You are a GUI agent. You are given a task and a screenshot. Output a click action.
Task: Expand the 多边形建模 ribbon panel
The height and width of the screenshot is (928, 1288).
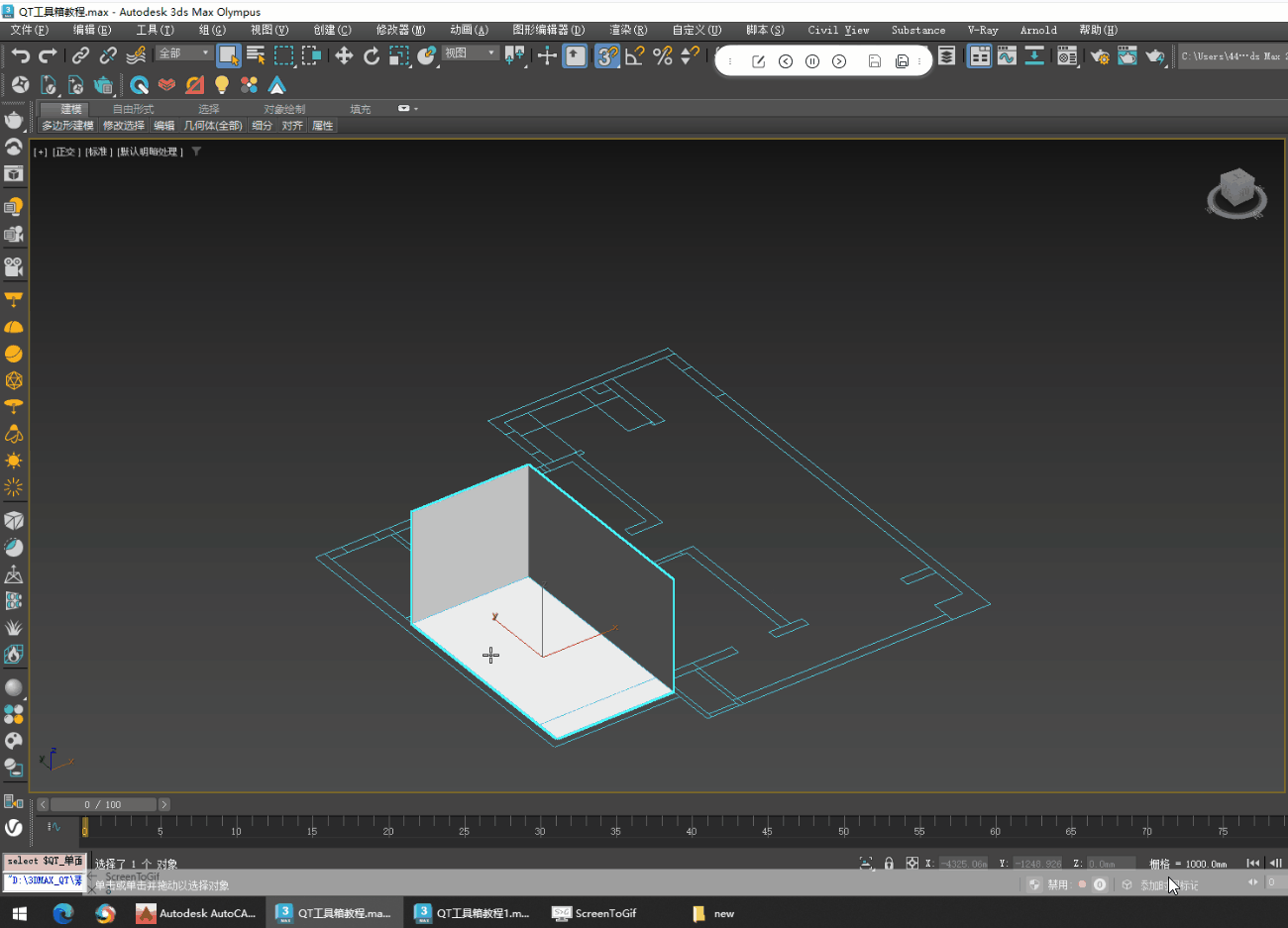coord(67,126)
